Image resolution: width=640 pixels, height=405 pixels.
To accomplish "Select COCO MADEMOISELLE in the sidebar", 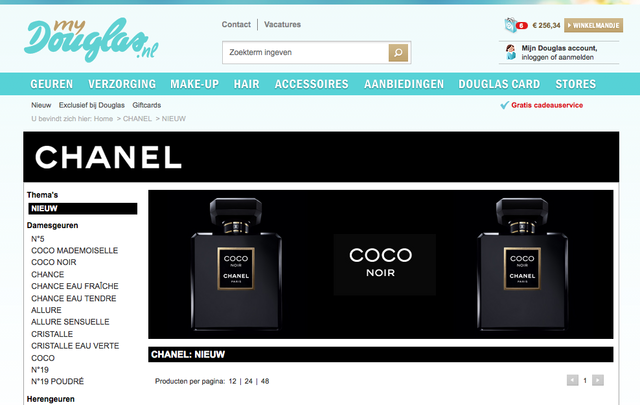I will point(75,251).
